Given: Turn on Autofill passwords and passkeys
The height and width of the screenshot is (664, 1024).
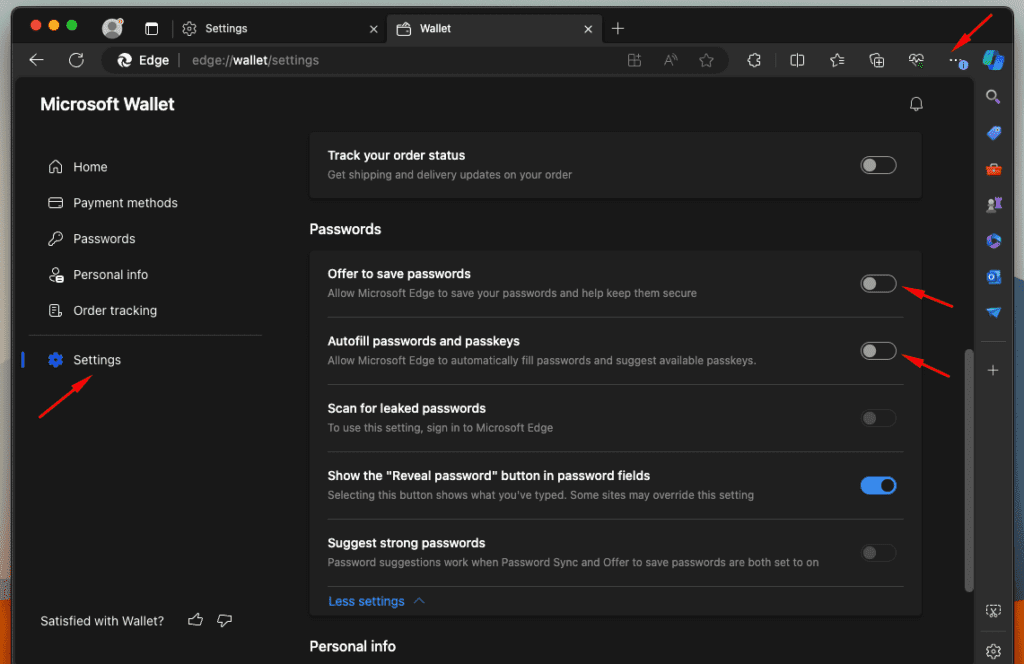Looking at the screenshot, I should tap(878, 351).
